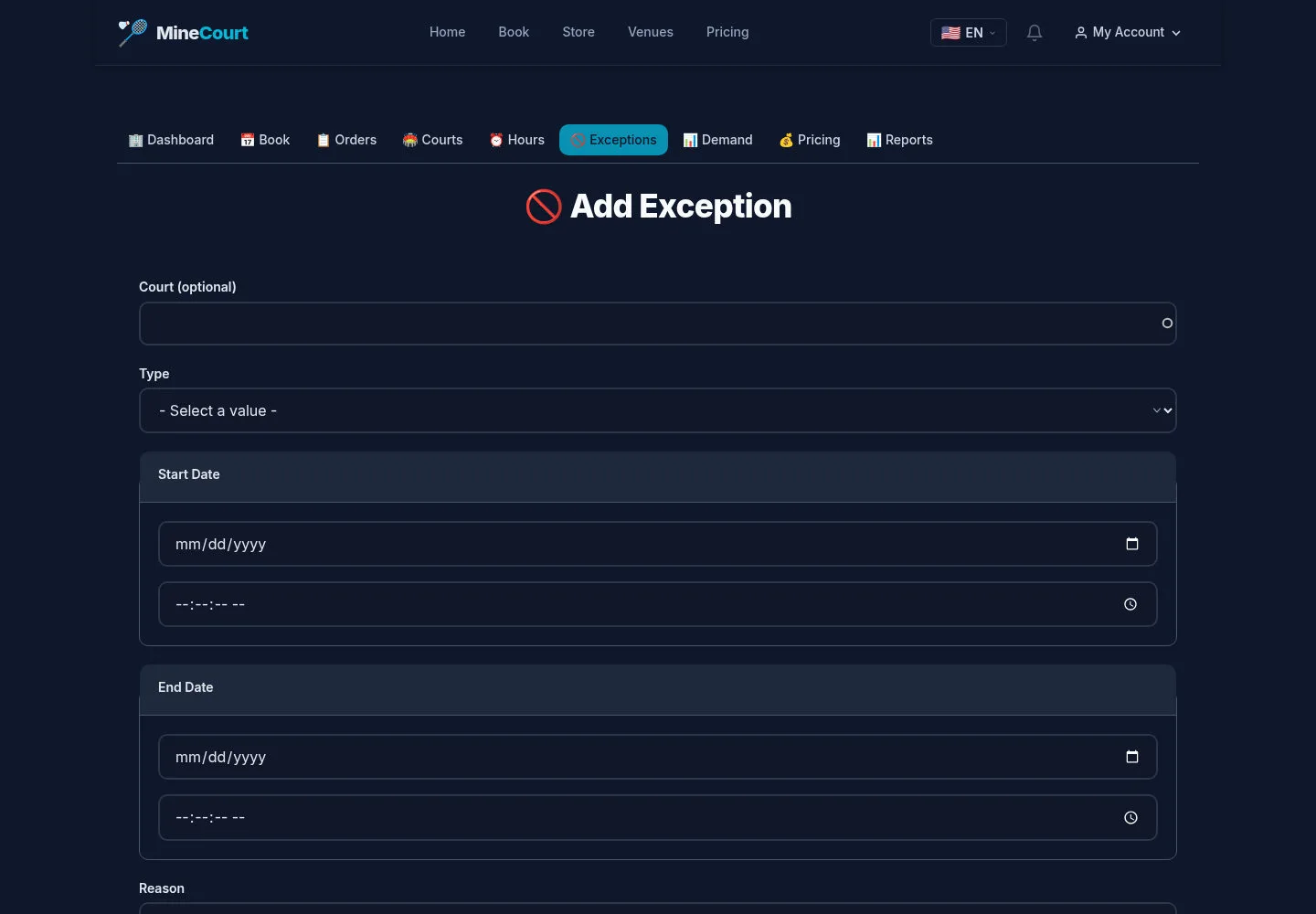This screenshot has height=914, width=1316.
Task: Open the Reports tab
Action: [899, 140]
